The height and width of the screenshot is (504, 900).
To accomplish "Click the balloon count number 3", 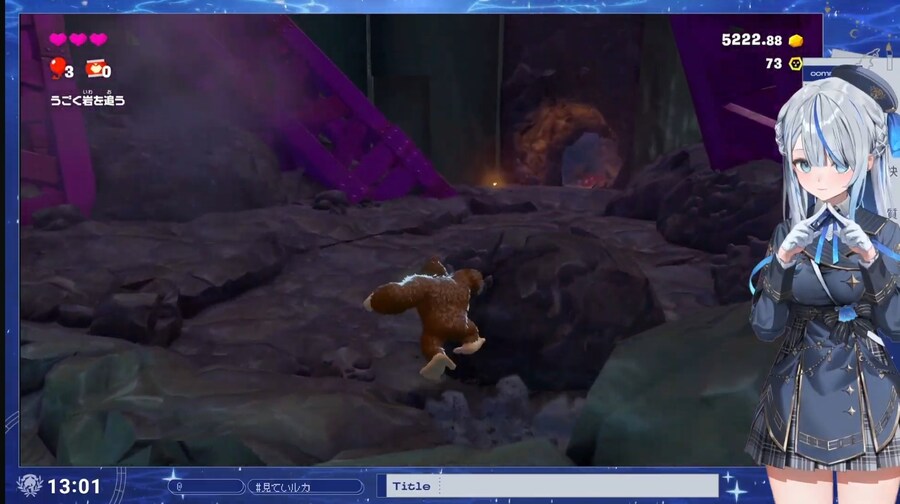I will [x=69, y=72].
